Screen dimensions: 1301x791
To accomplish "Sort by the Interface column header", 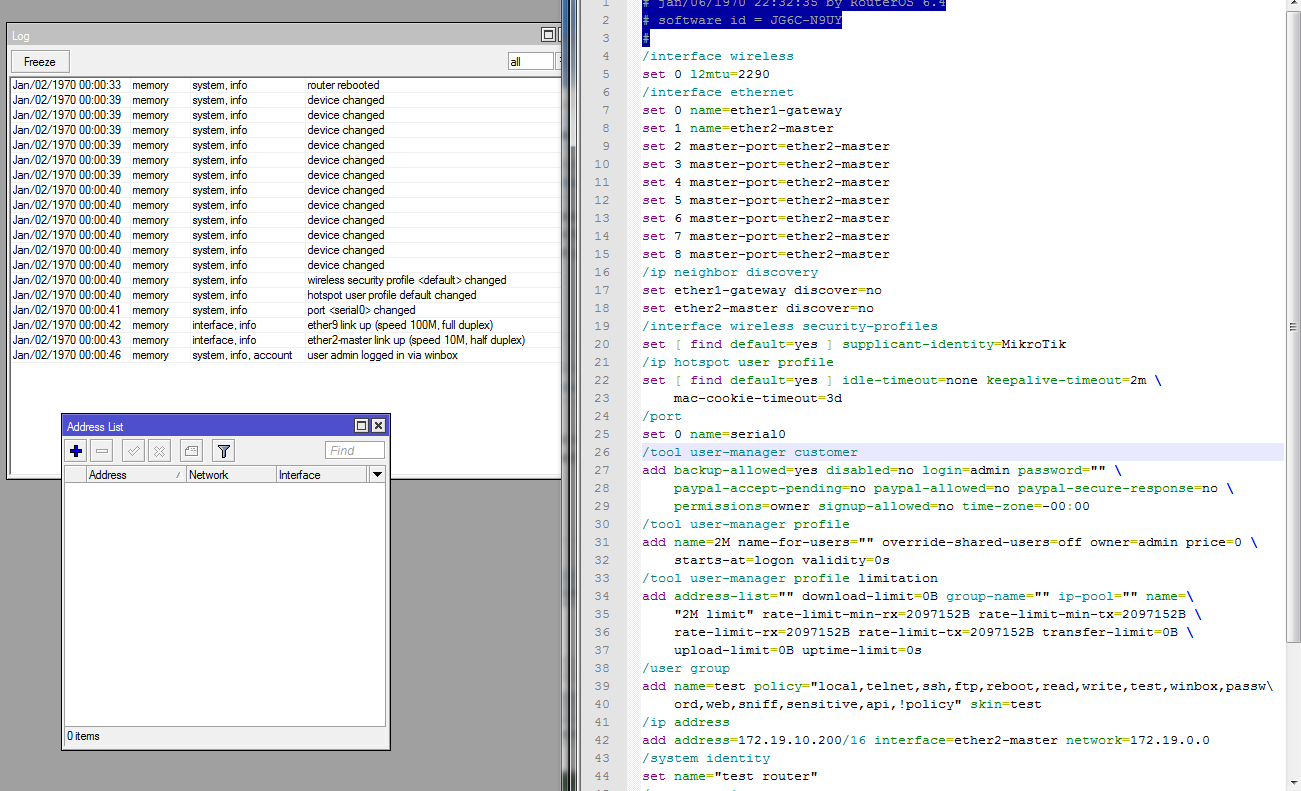I will tap(322, 475).
